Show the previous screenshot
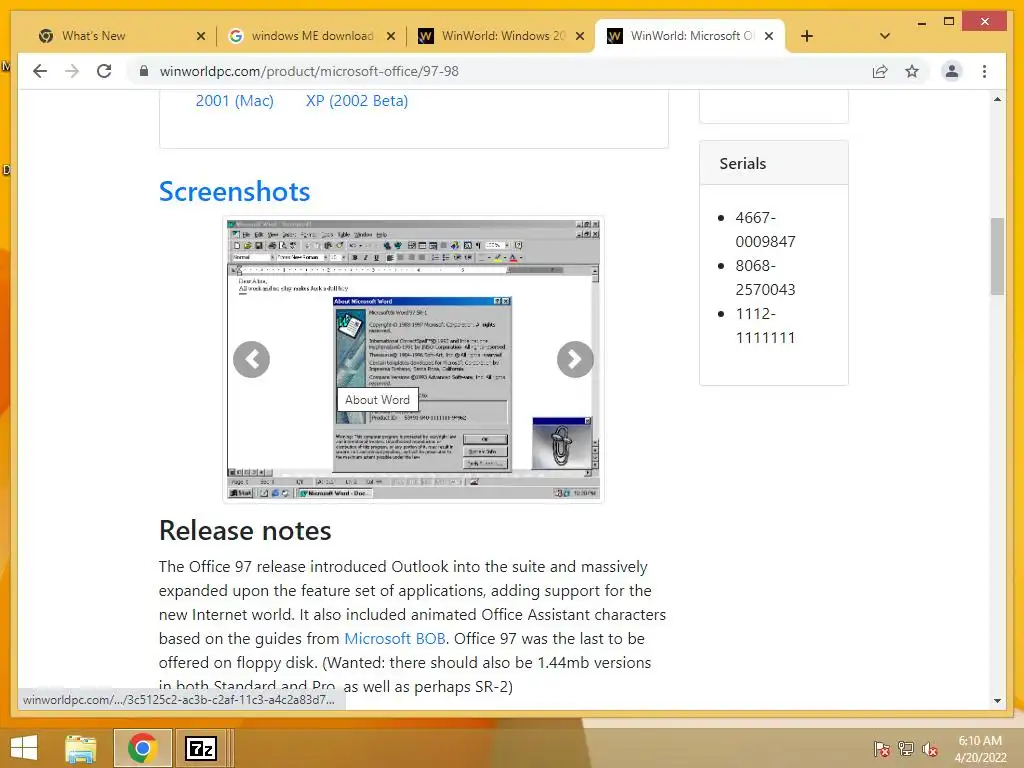 tap(251, 359)
